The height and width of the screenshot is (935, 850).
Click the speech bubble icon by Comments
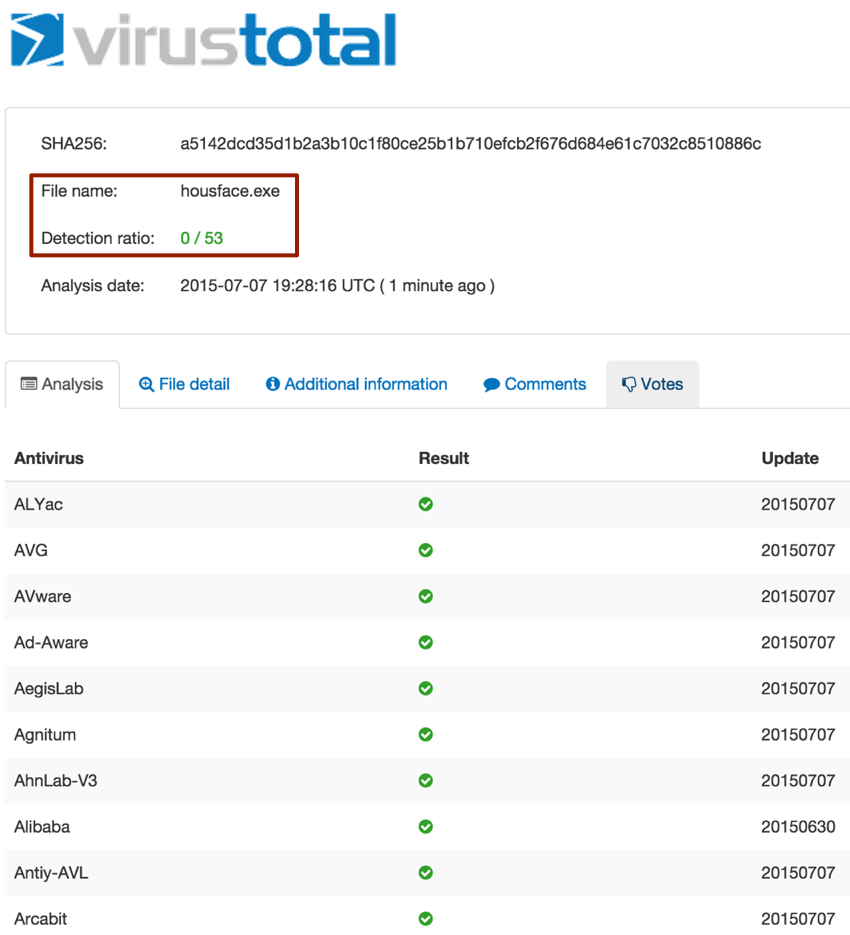pyautogui.click(x=492, y=385)
